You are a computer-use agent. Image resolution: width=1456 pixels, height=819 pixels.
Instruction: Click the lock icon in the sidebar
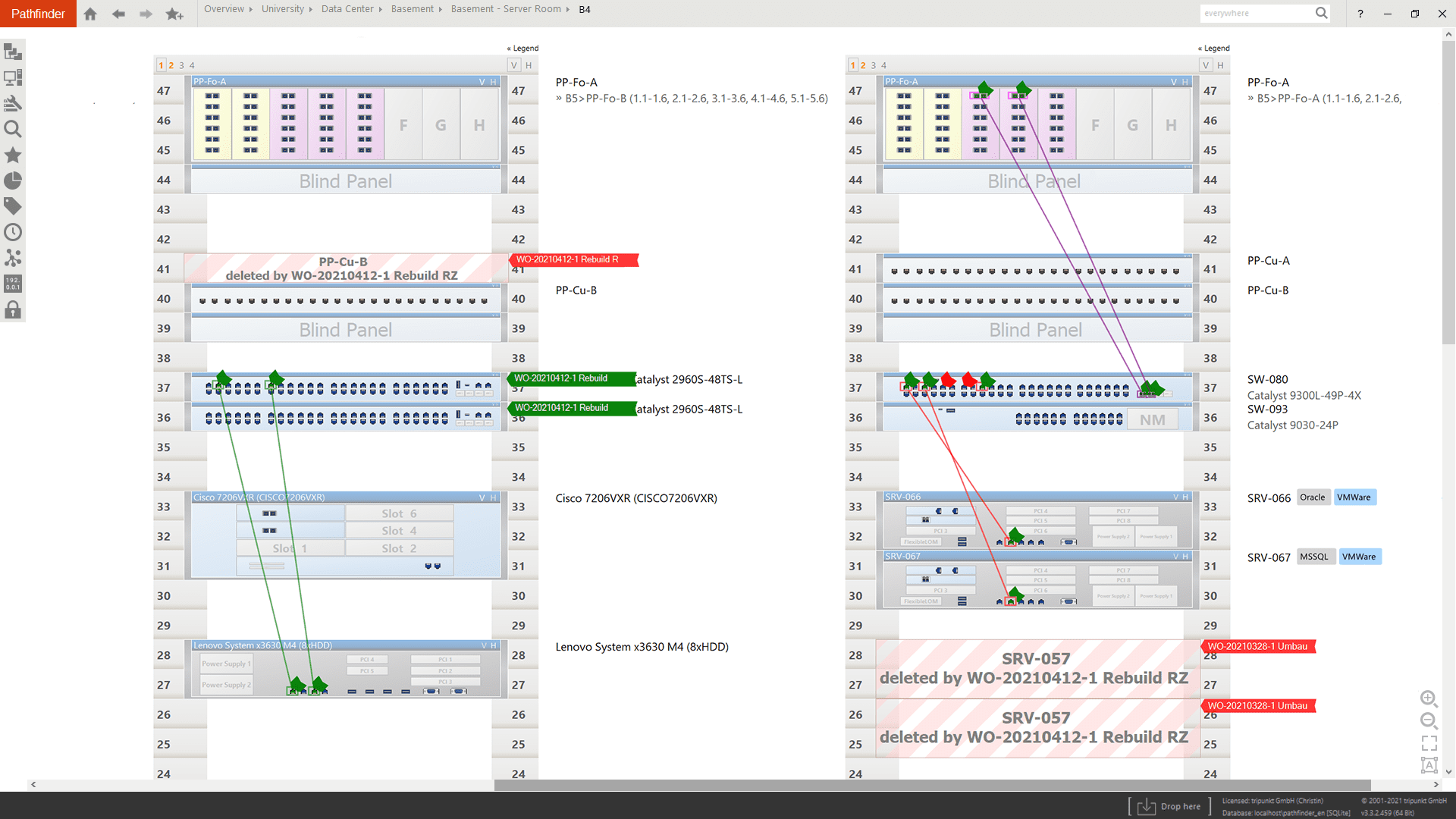[x=13, y=309]
